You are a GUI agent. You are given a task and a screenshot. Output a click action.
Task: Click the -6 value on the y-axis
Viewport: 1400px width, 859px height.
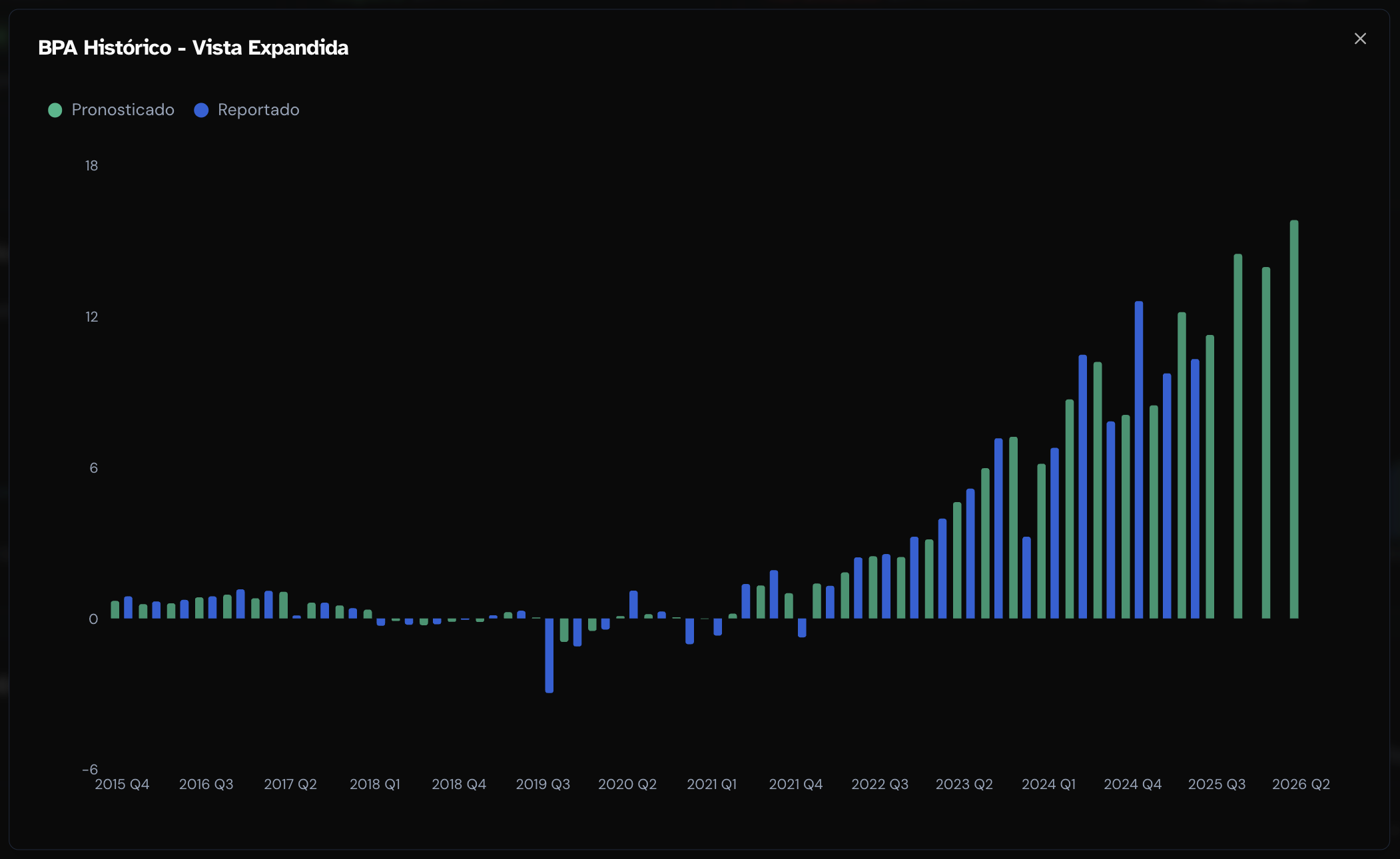click(90, 770)
